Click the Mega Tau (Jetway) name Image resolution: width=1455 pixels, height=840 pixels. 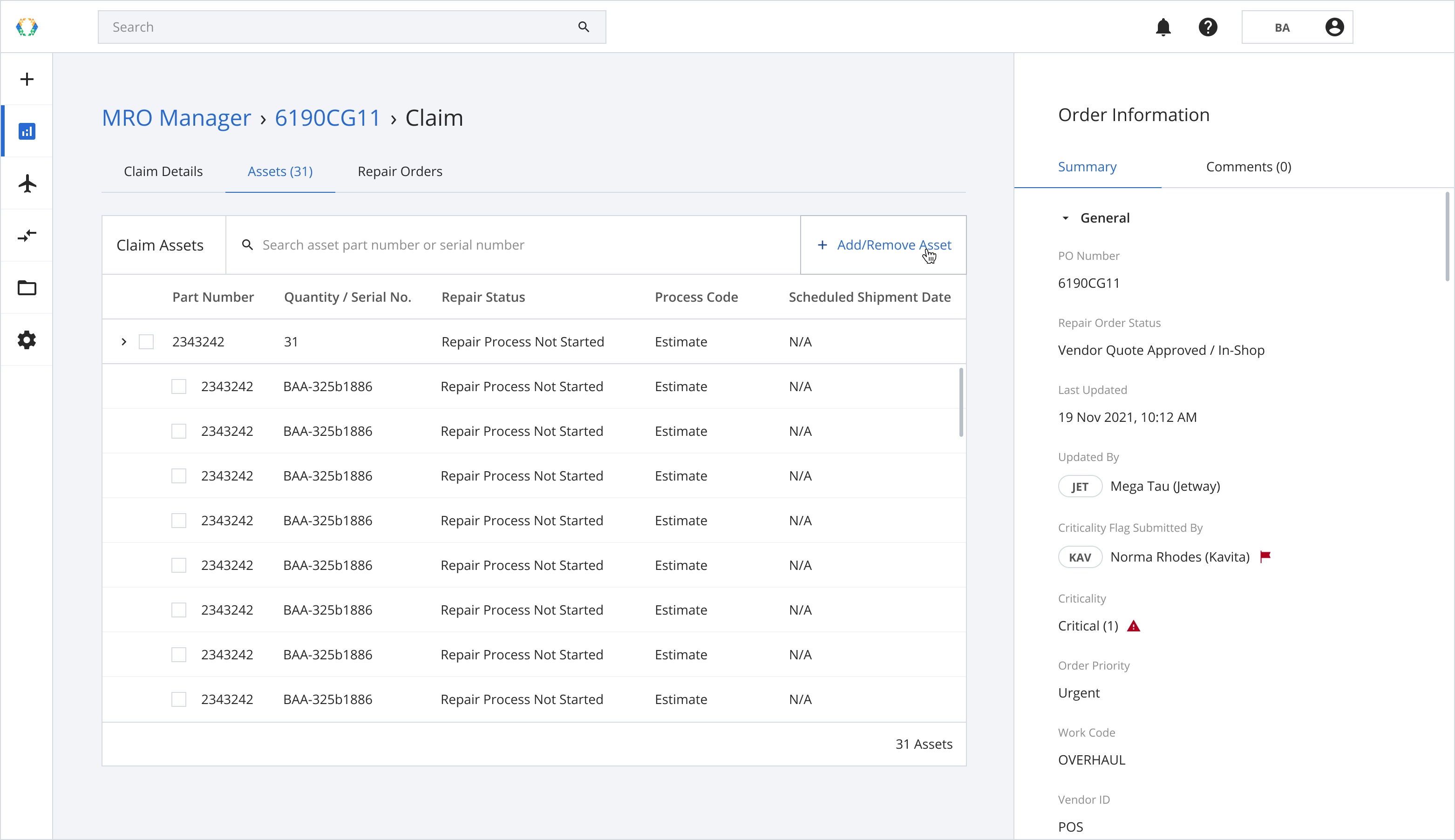coord(1165,486)
